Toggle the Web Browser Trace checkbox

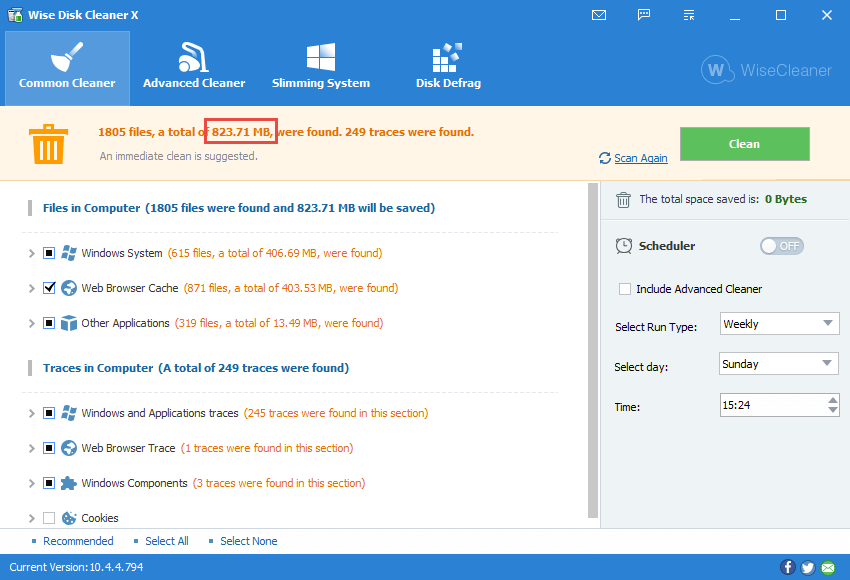pos(49,448)
